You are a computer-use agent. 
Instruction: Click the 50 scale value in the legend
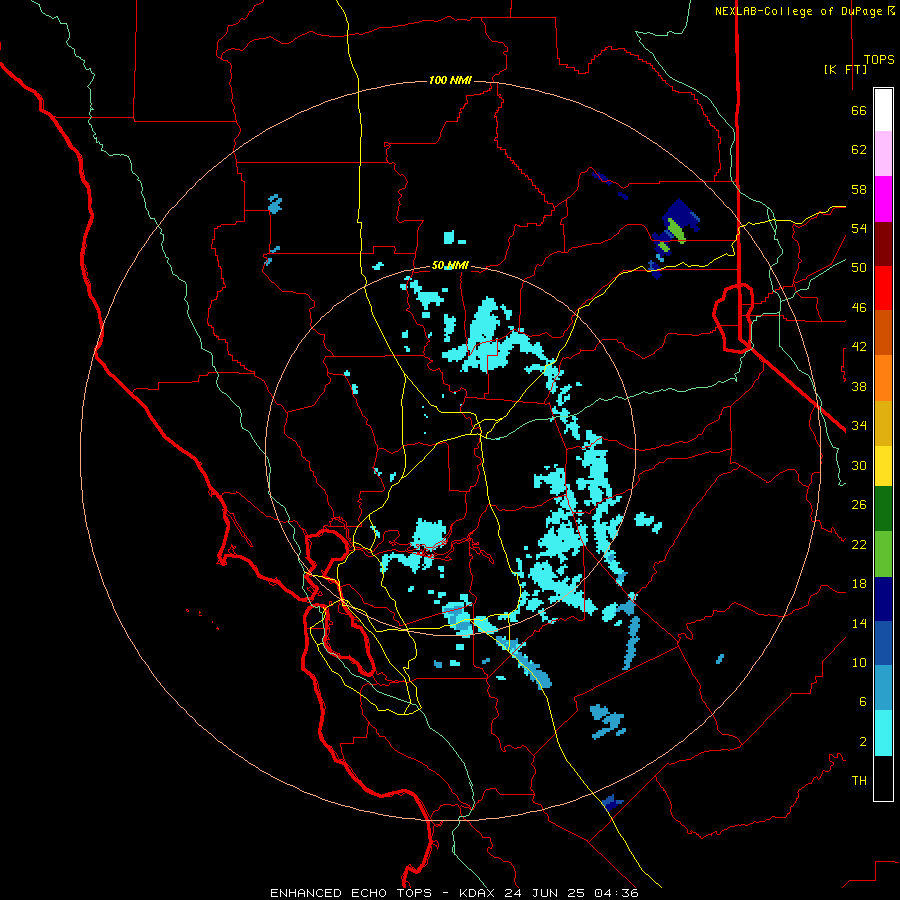(859, 268)
